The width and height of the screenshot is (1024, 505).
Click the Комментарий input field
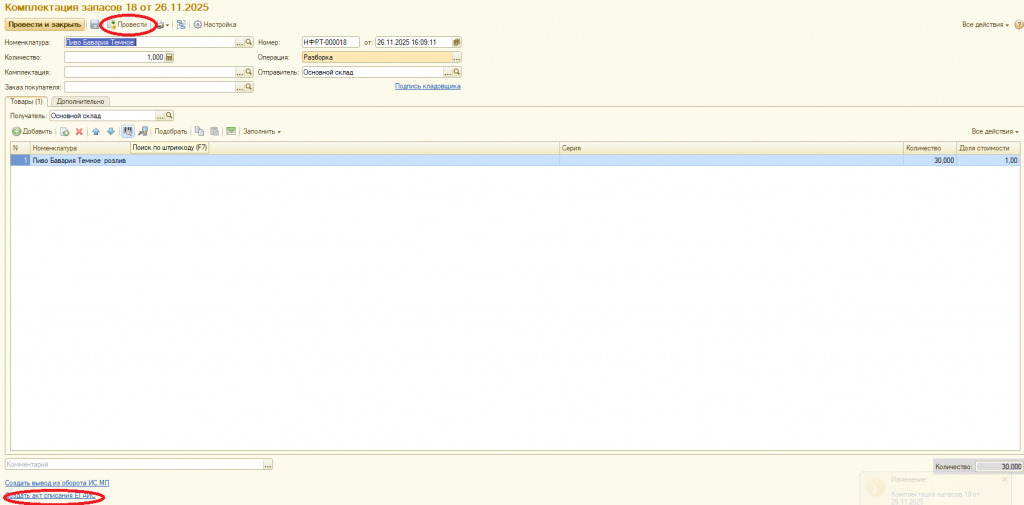133,464
